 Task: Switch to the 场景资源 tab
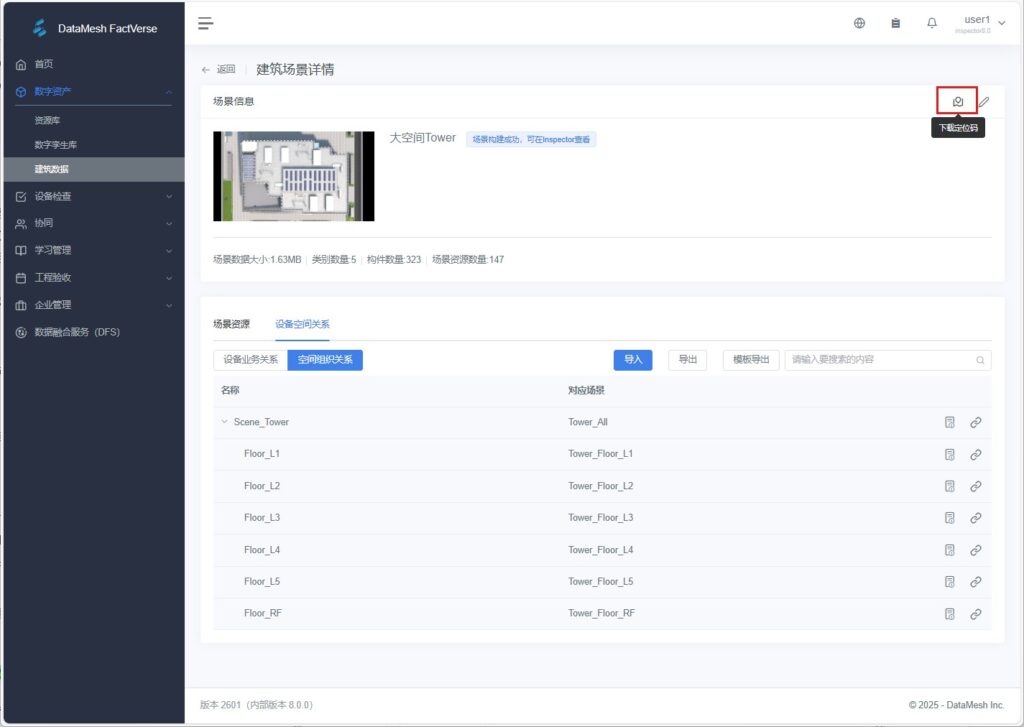tap(232, 324)
